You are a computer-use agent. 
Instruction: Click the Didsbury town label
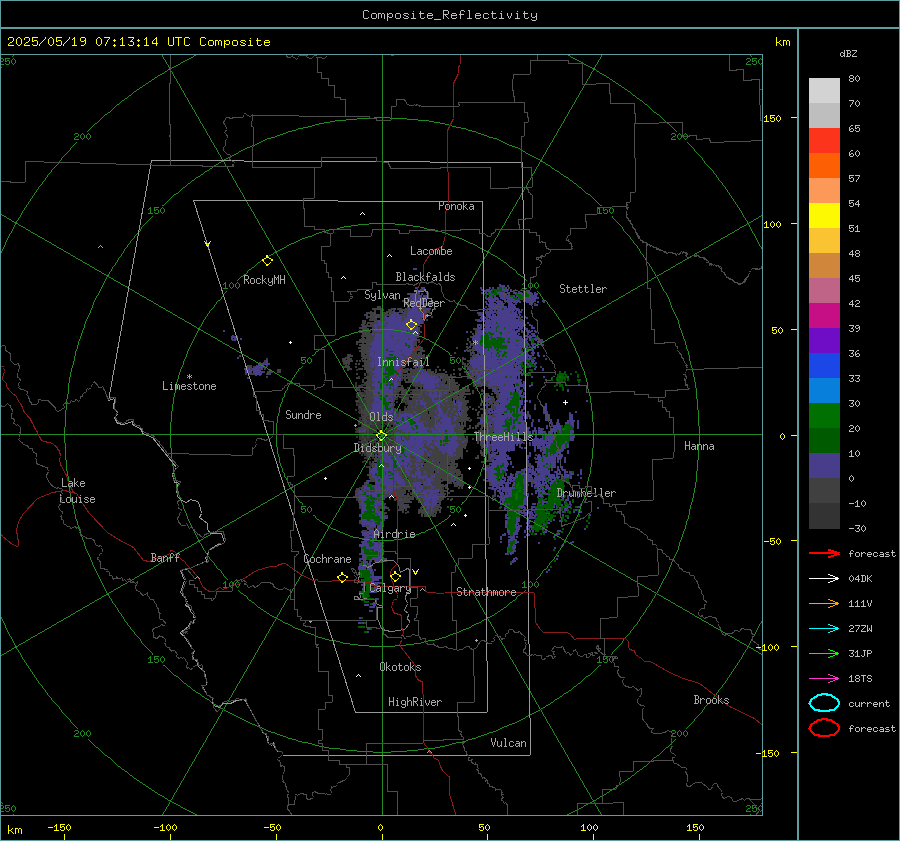click(x=377, y=448)
